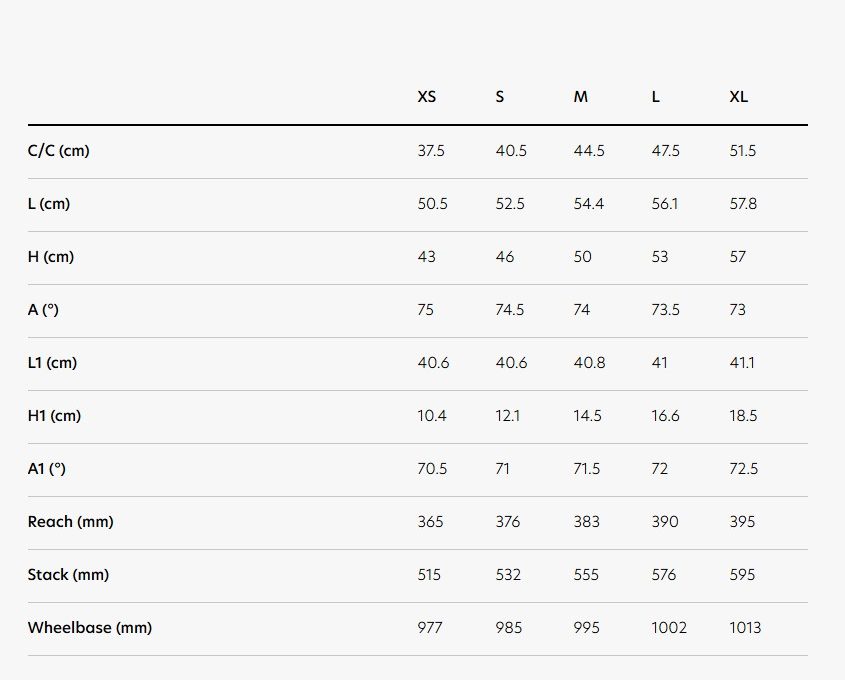The width and height of the screenshot is (845, 680).
Task: Click the XL size column header
Action: coord(739,97)
